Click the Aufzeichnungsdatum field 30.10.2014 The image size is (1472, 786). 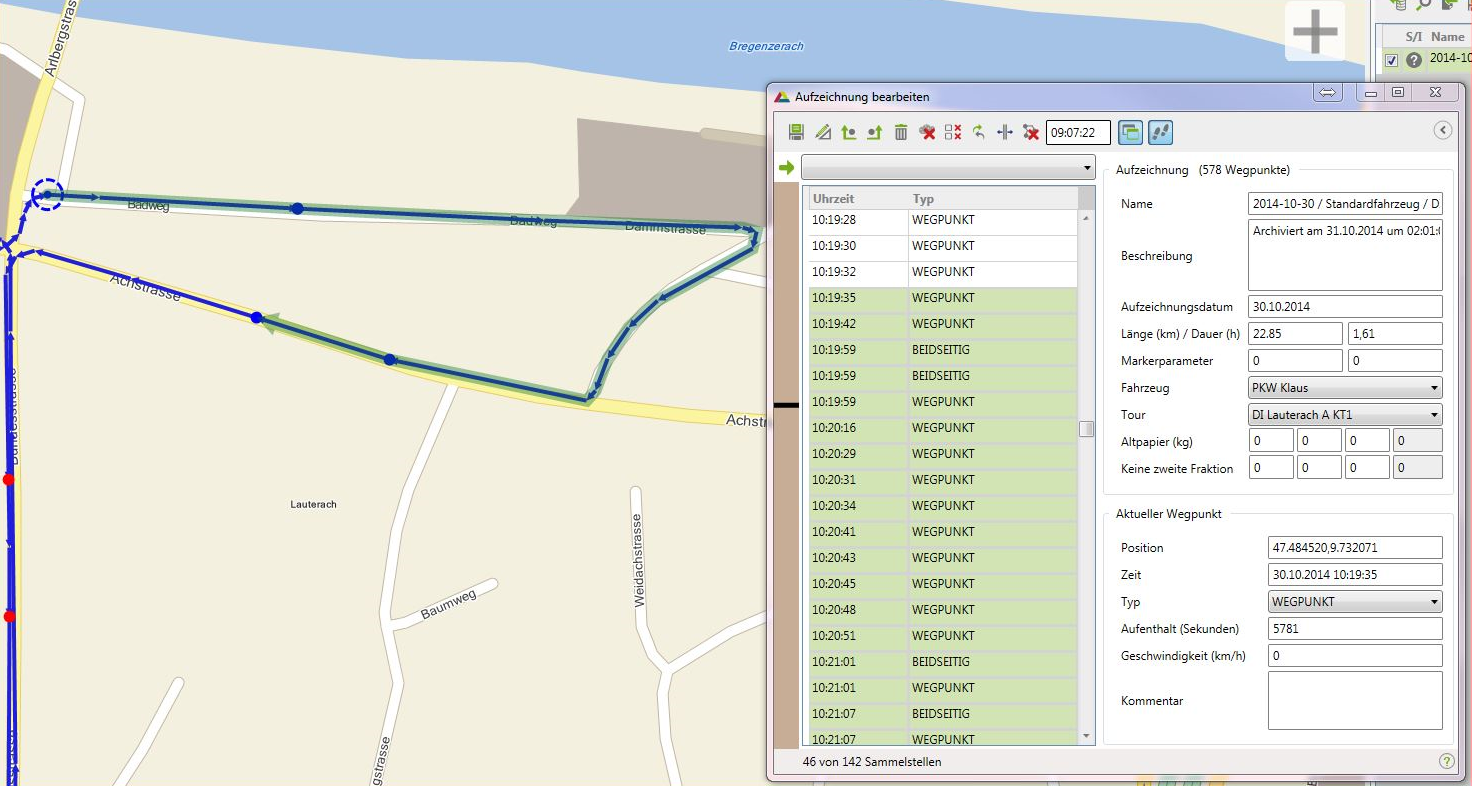point(1345,307)
